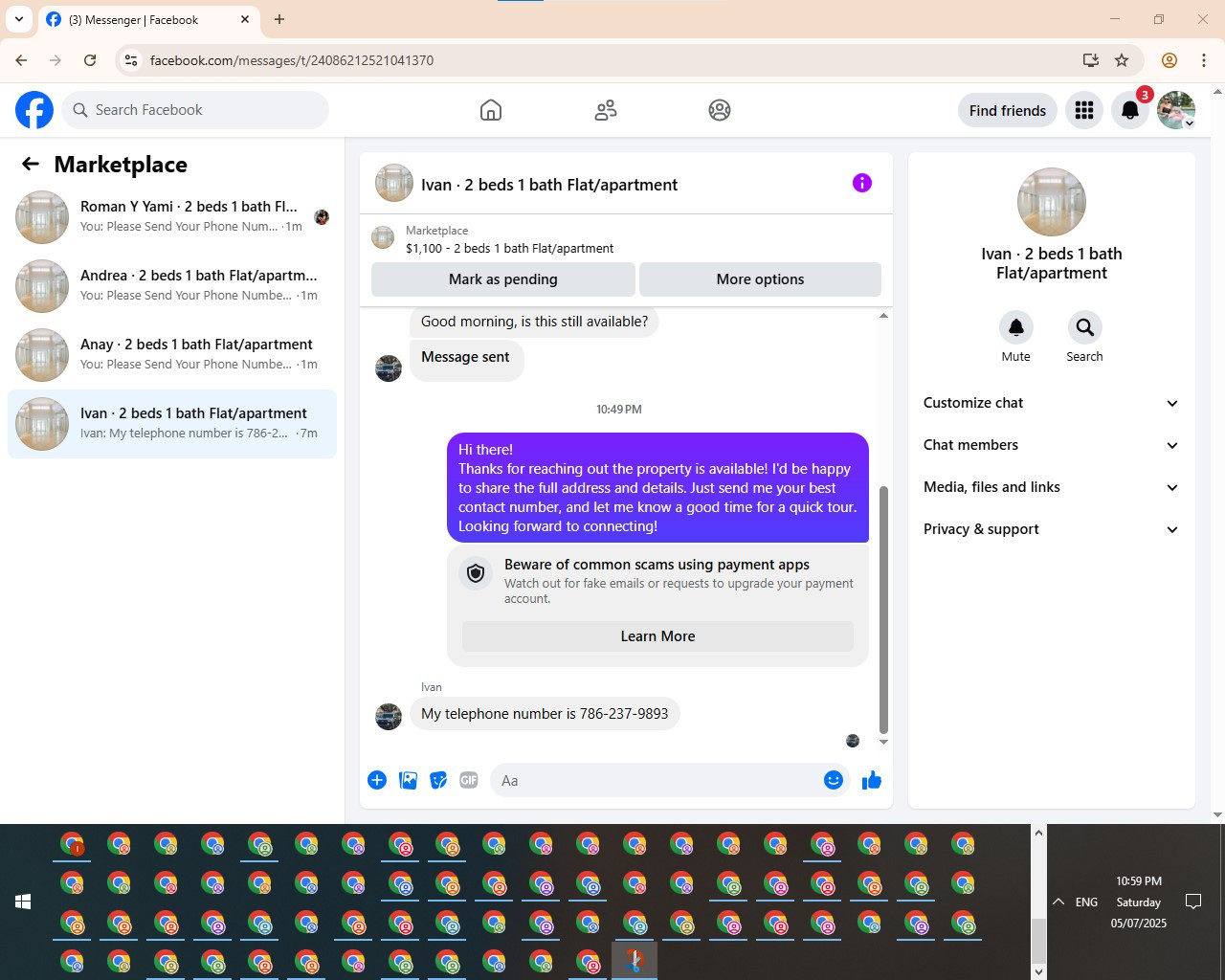Image resolution: width=1225 pixels, height=980 pixels.
Task: Attach a photo file icon
Action: pyautogui.click(x=408, y=780)
